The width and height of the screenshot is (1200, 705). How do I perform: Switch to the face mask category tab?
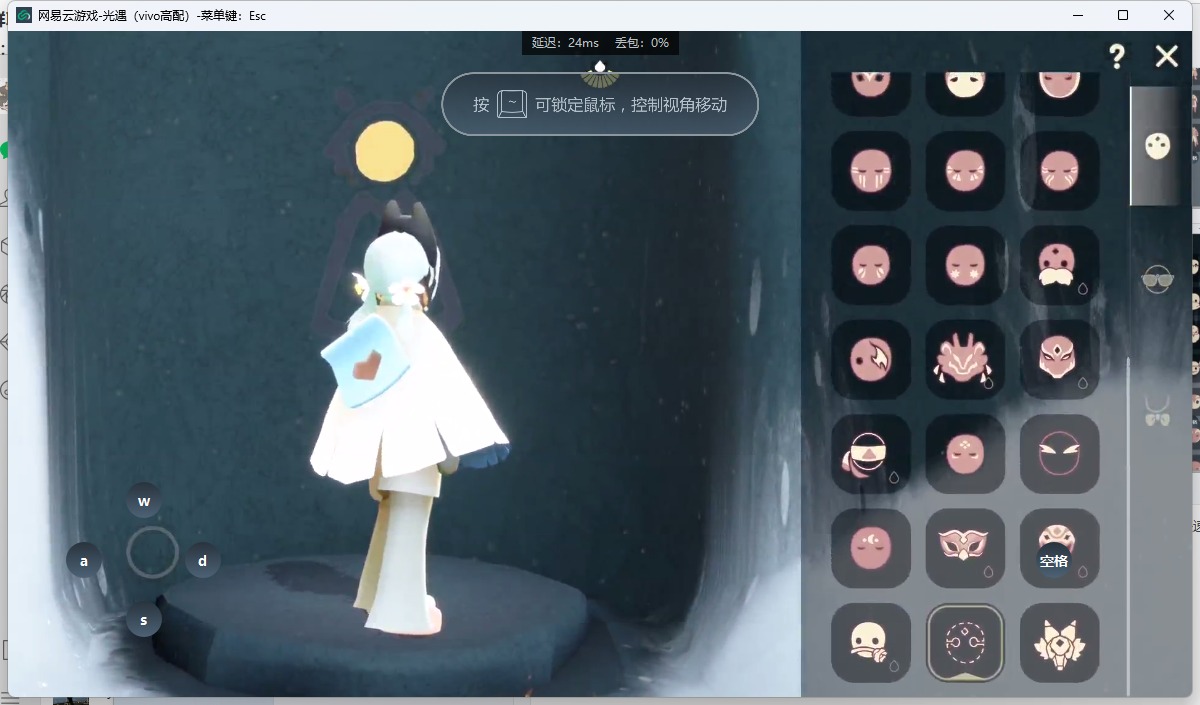[1157, 147]
